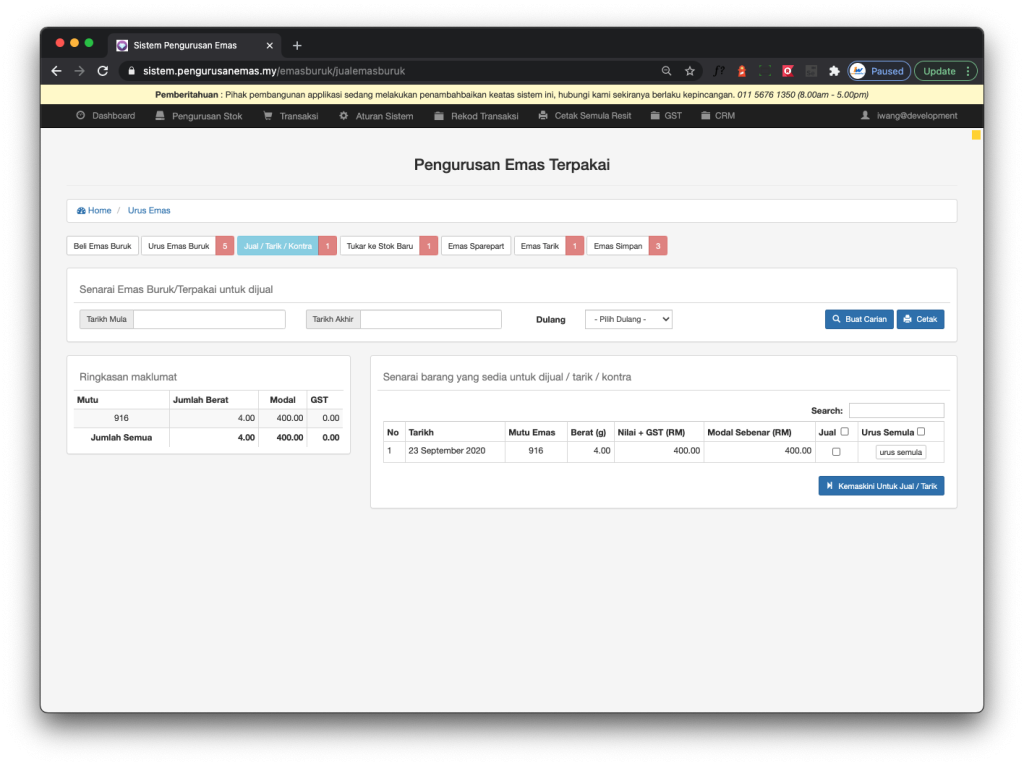Image resolution: width=1024 pixels, height=766 pixels.
Task: Click the Cetak Semula Resit printer icon
Action: [x=543, y=116]
